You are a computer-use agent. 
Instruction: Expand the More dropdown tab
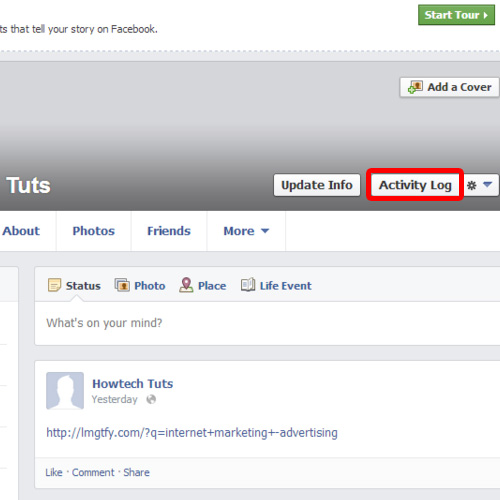pos(246,231)
